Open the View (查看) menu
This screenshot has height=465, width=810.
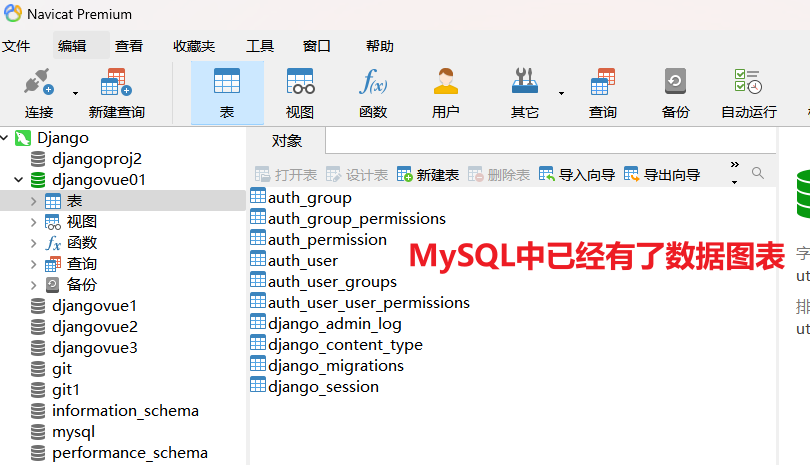click(129, 46)
